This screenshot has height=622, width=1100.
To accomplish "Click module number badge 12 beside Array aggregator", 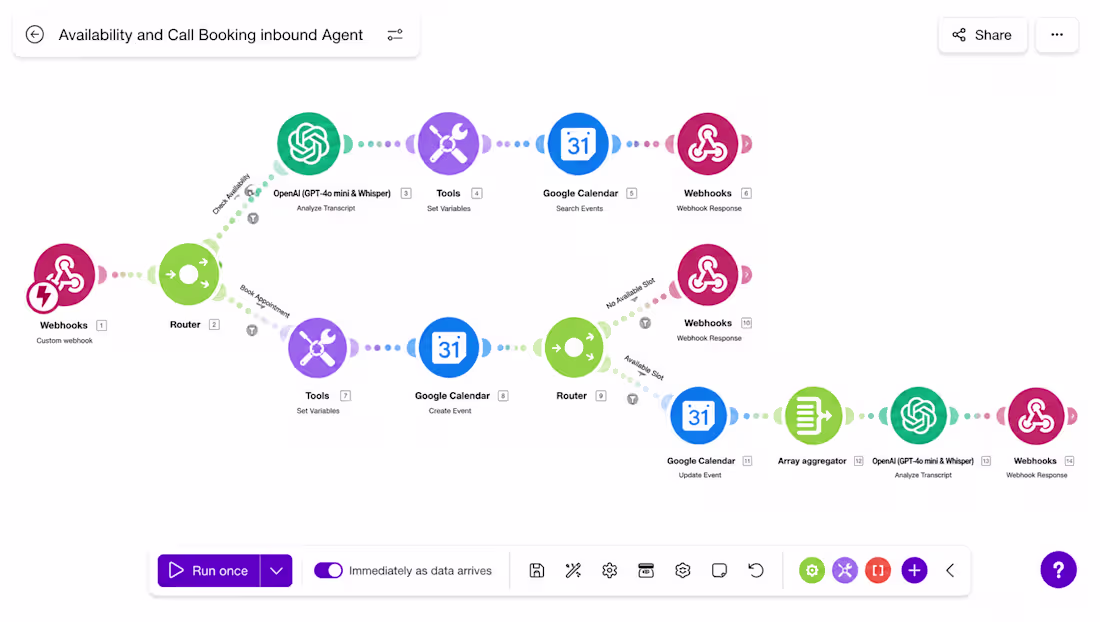I will pyautogui.click(x=858, y=461).
